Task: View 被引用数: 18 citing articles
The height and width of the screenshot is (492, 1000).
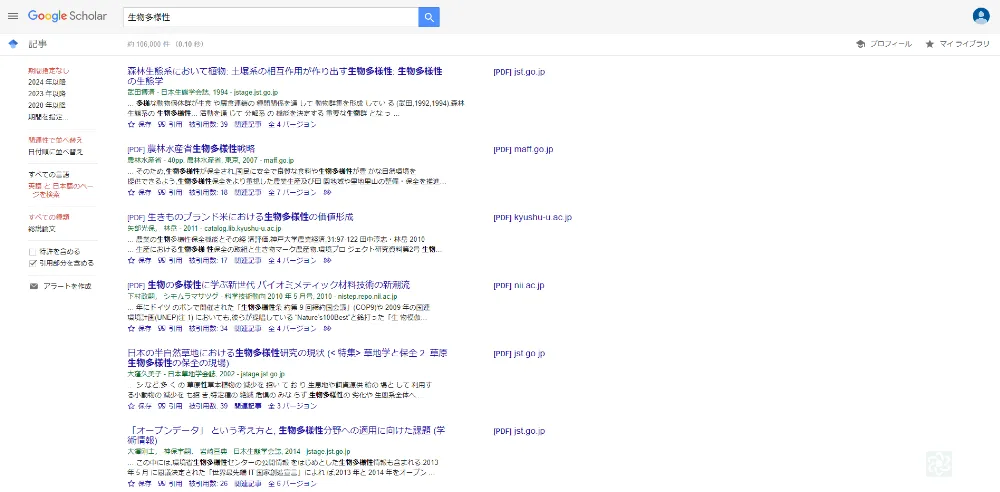Action: pyautogui.click(x=209, y=192)
